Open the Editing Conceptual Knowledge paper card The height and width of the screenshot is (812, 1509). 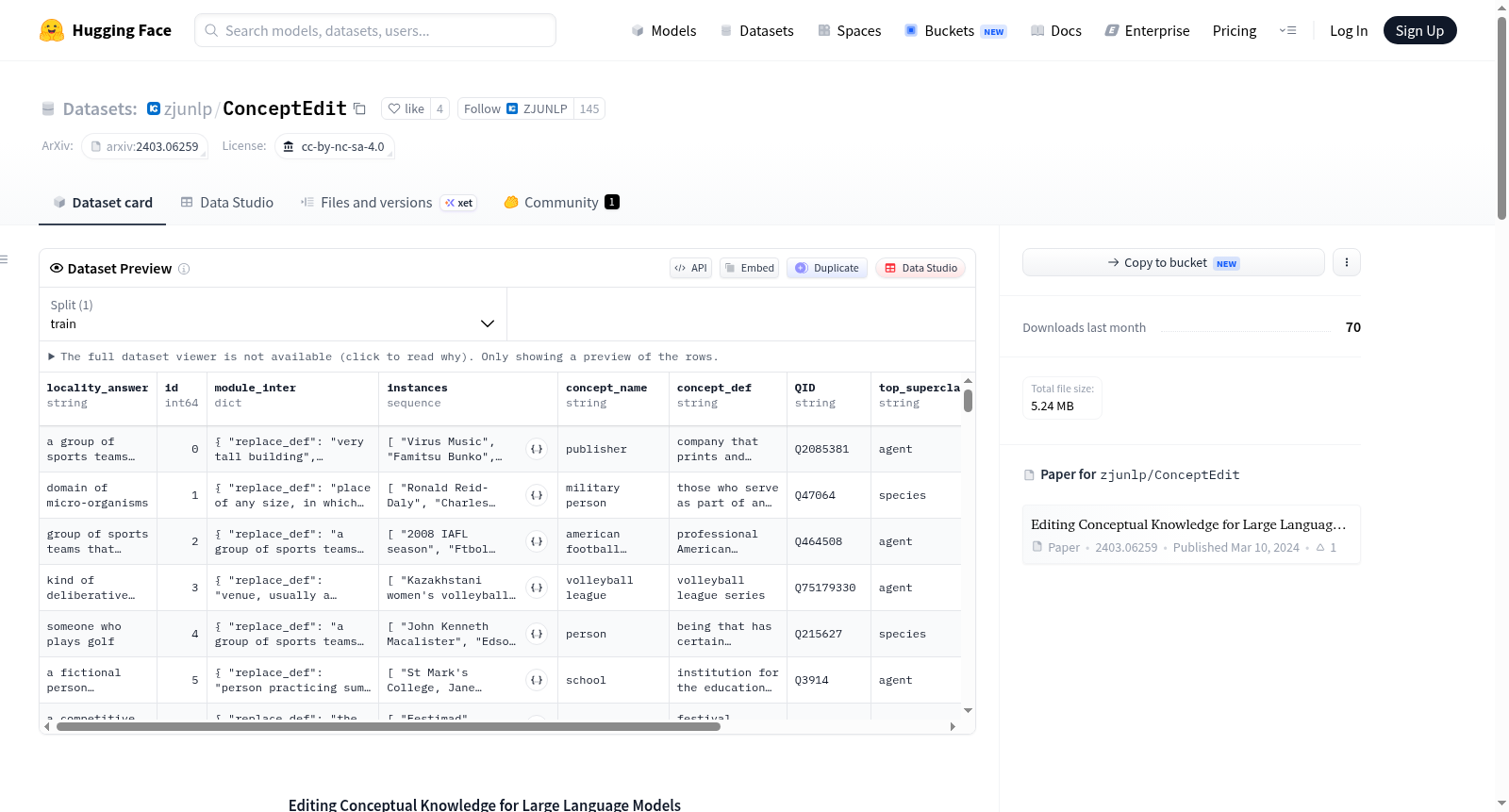[x=1191, y=535]
